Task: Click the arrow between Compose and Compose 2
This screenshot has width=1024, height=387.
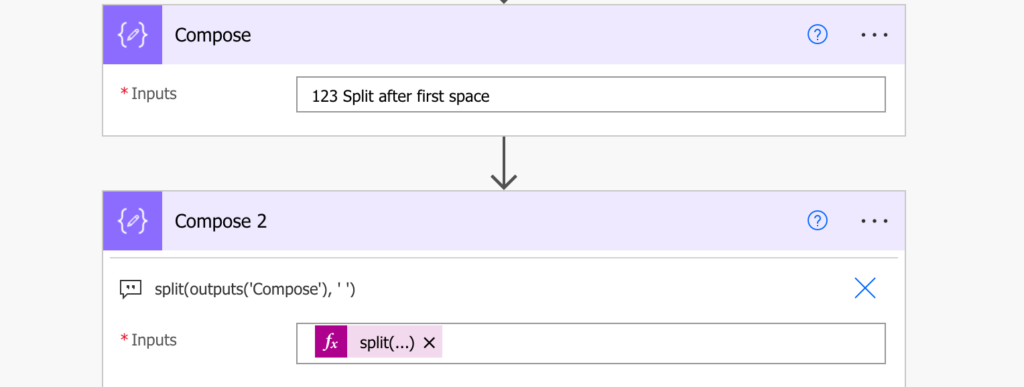Action: (504, 163)
